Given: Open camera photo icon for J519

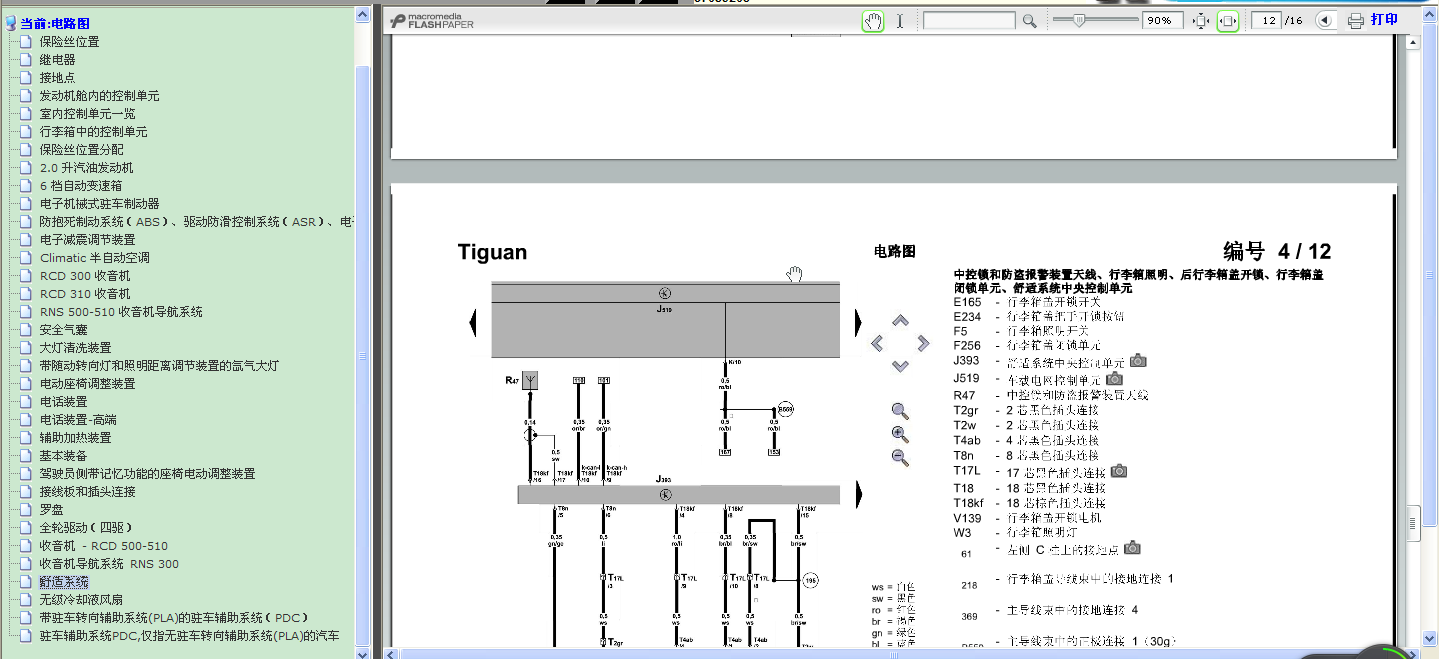Looking at the screenshot, I should tap(1114, 378).
